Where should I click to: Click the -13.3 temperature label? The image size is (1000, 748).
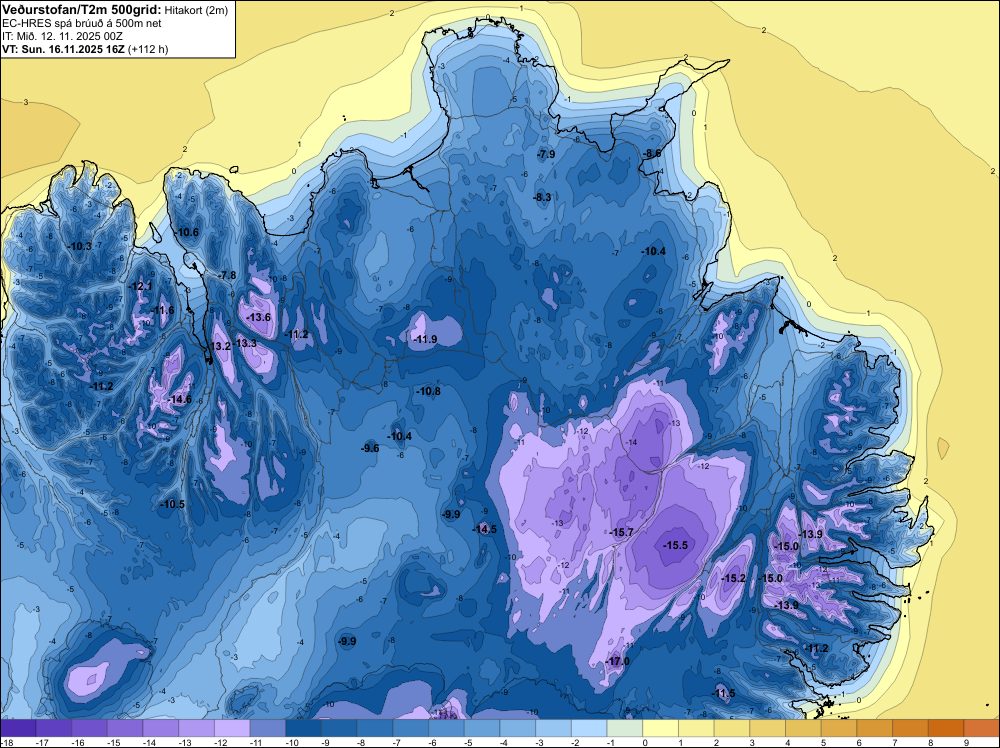pyautogui.click(x=245, y=343)
